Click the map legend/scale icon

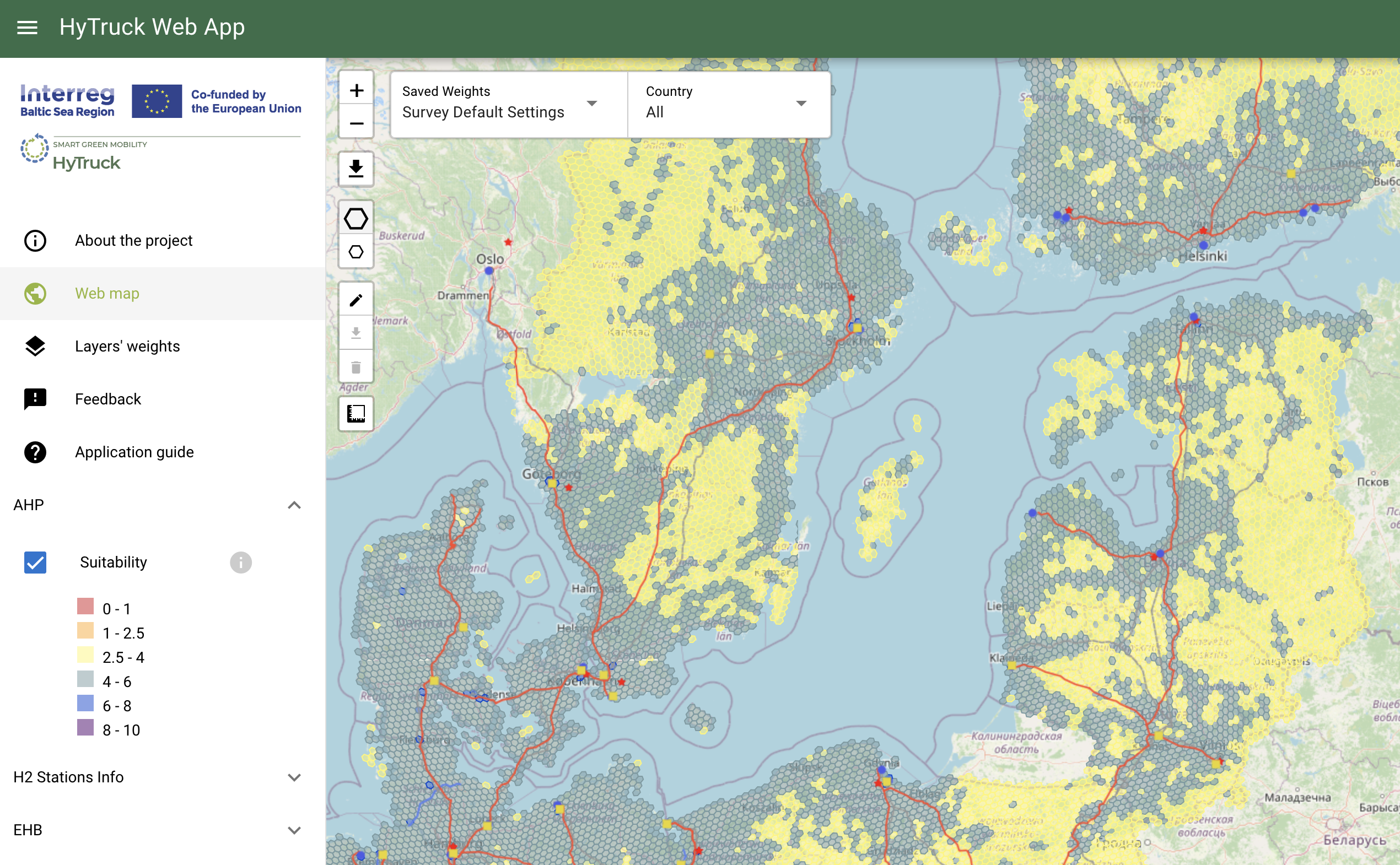click(x=356, y=414)
